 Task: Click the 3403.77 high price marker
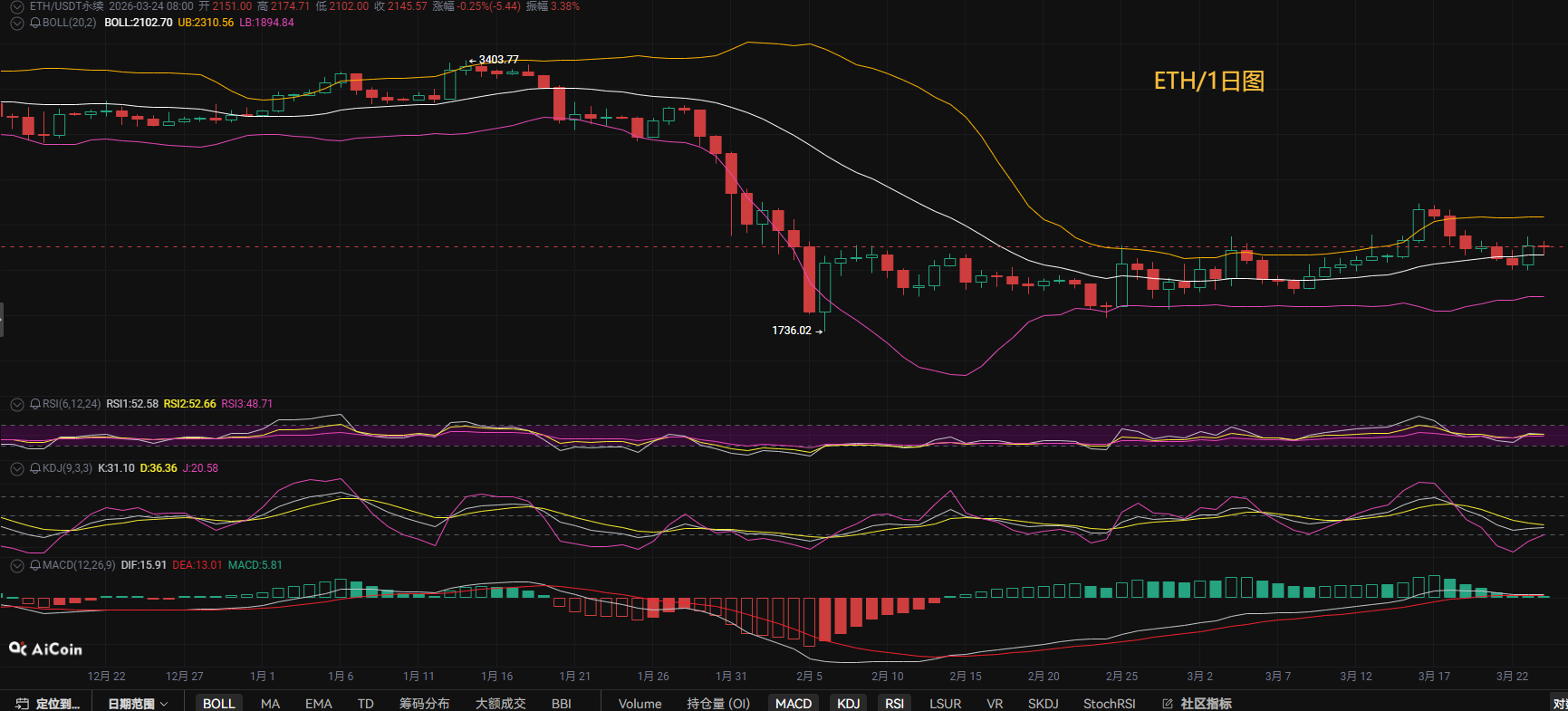(x=498, y=60)
